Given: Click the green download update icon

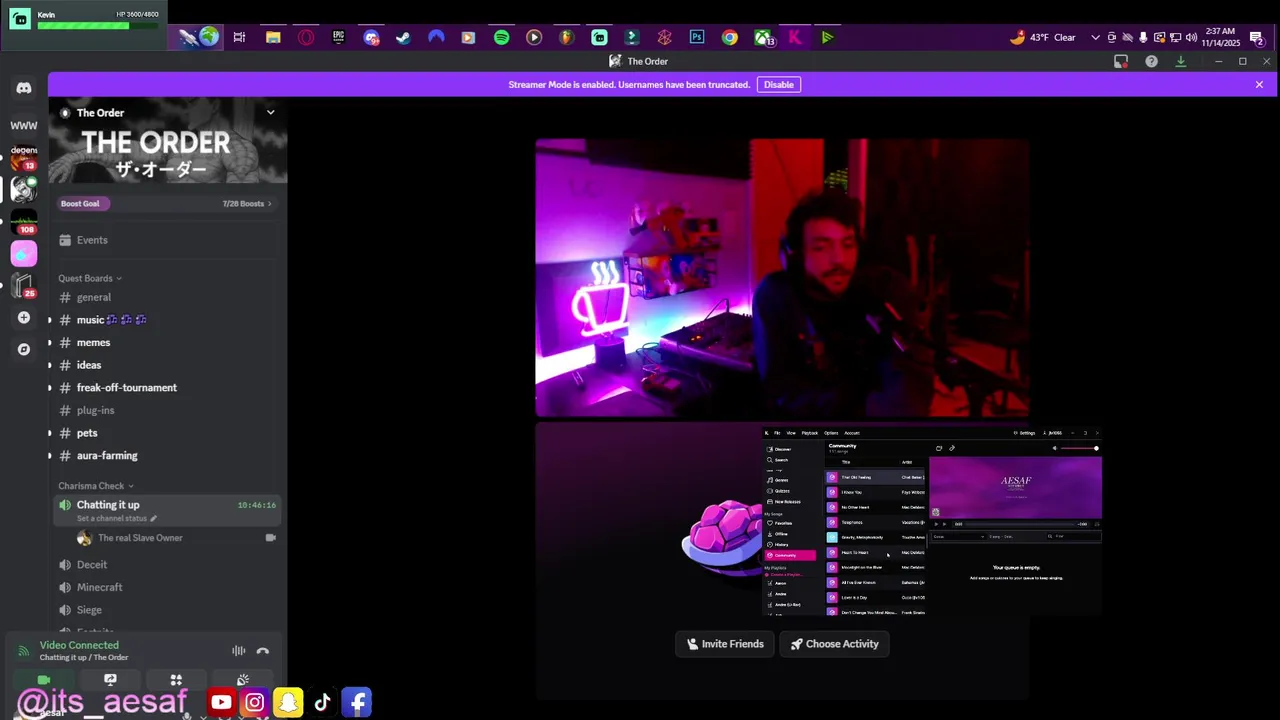Looking at the screenshot, I should [1180, 61].
